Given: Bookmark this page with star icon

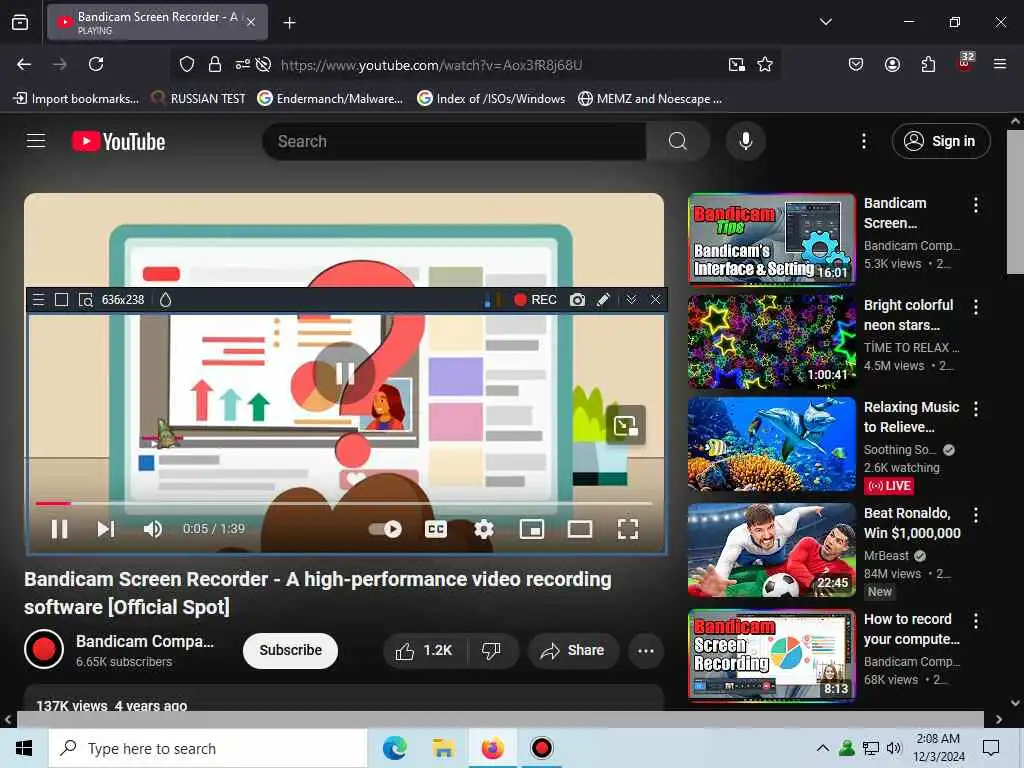Looking at the screenshot, I should (765, 64).
